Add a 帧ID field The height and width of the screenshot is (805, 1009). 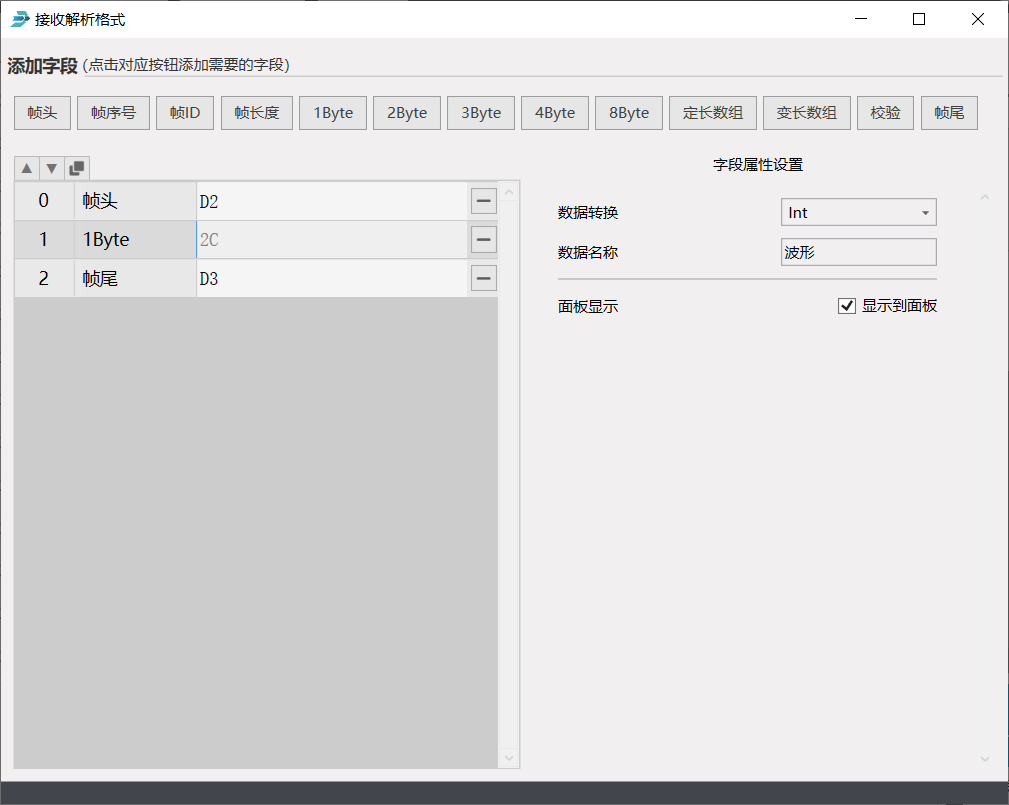(x=185, y=113)
